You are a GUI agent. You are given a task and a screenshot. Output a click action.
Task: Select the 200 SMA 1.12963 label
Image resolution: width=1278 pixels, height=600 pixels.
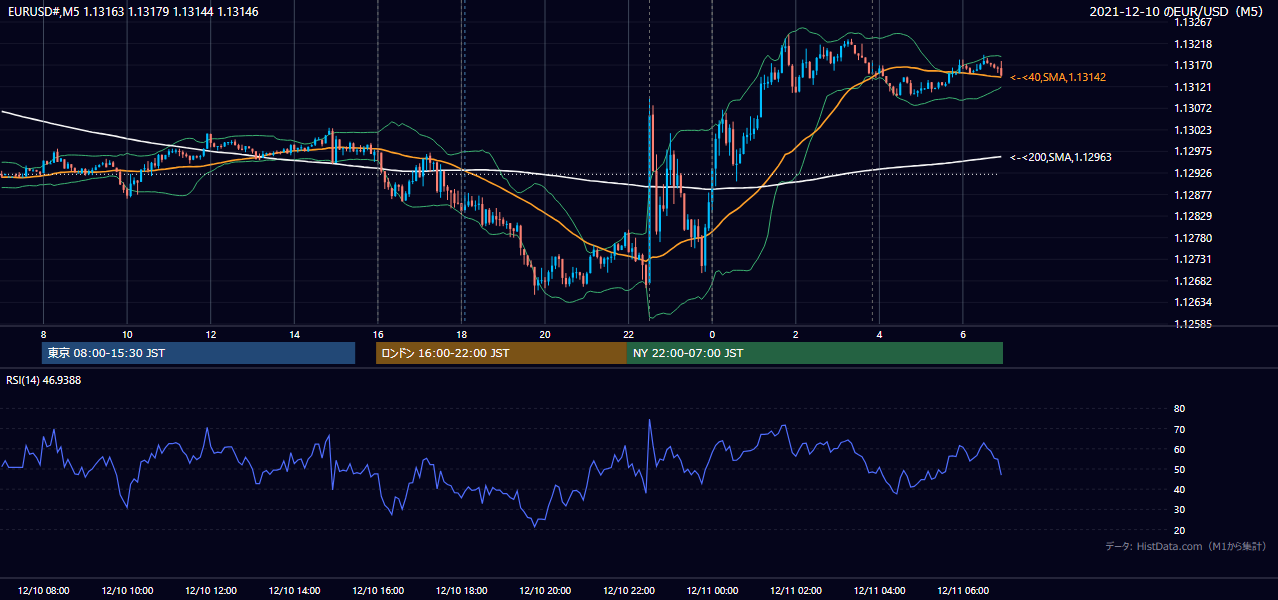click(x=1061, y=157)
